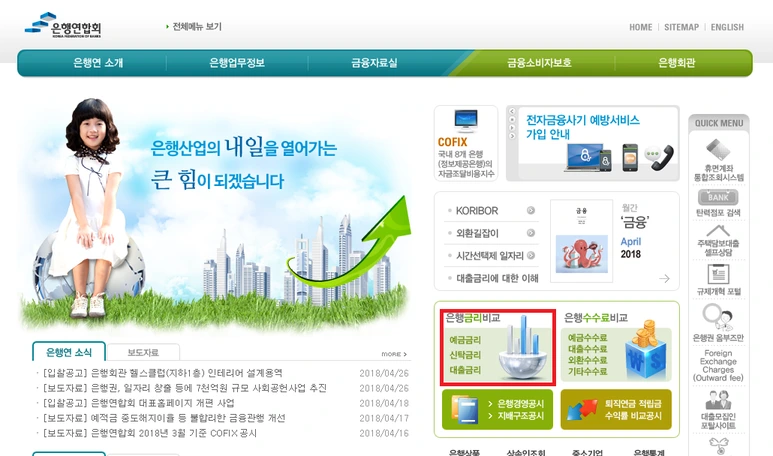Open 신탁금리 under 은행금리비교
This screenshot has height=456, width=773.
[x=465, y=355]
